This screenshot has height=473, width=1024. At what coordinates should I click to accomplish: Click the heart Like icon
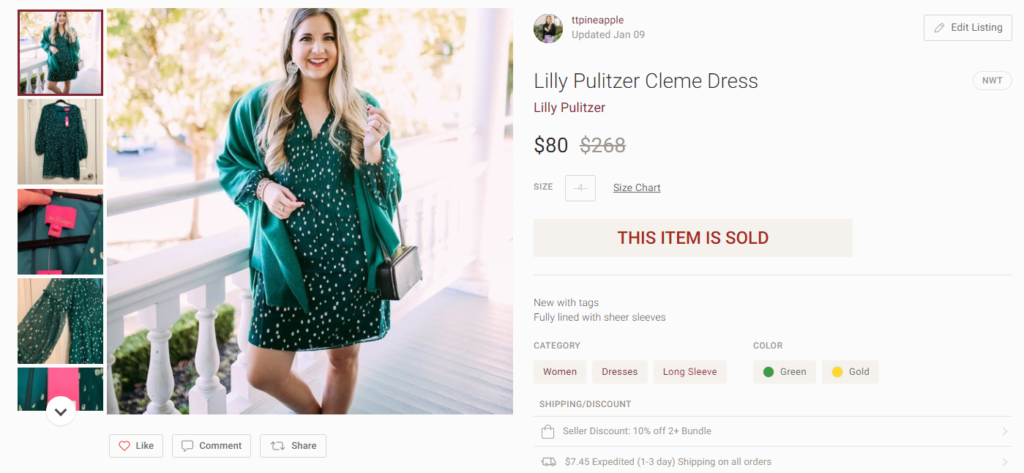(125, 446)
